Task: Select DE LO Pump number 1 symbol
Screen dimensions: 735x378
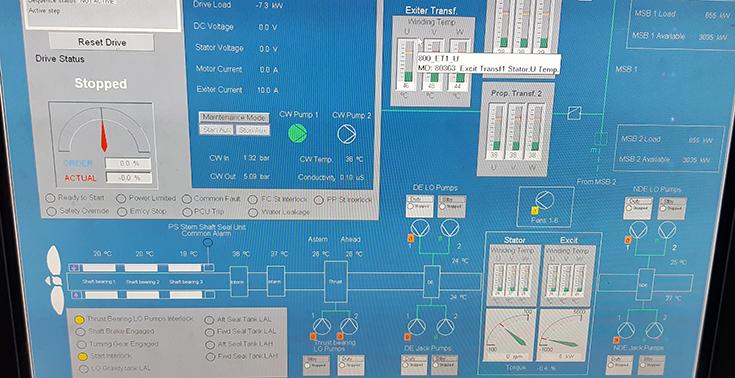Action: [420, 228]
